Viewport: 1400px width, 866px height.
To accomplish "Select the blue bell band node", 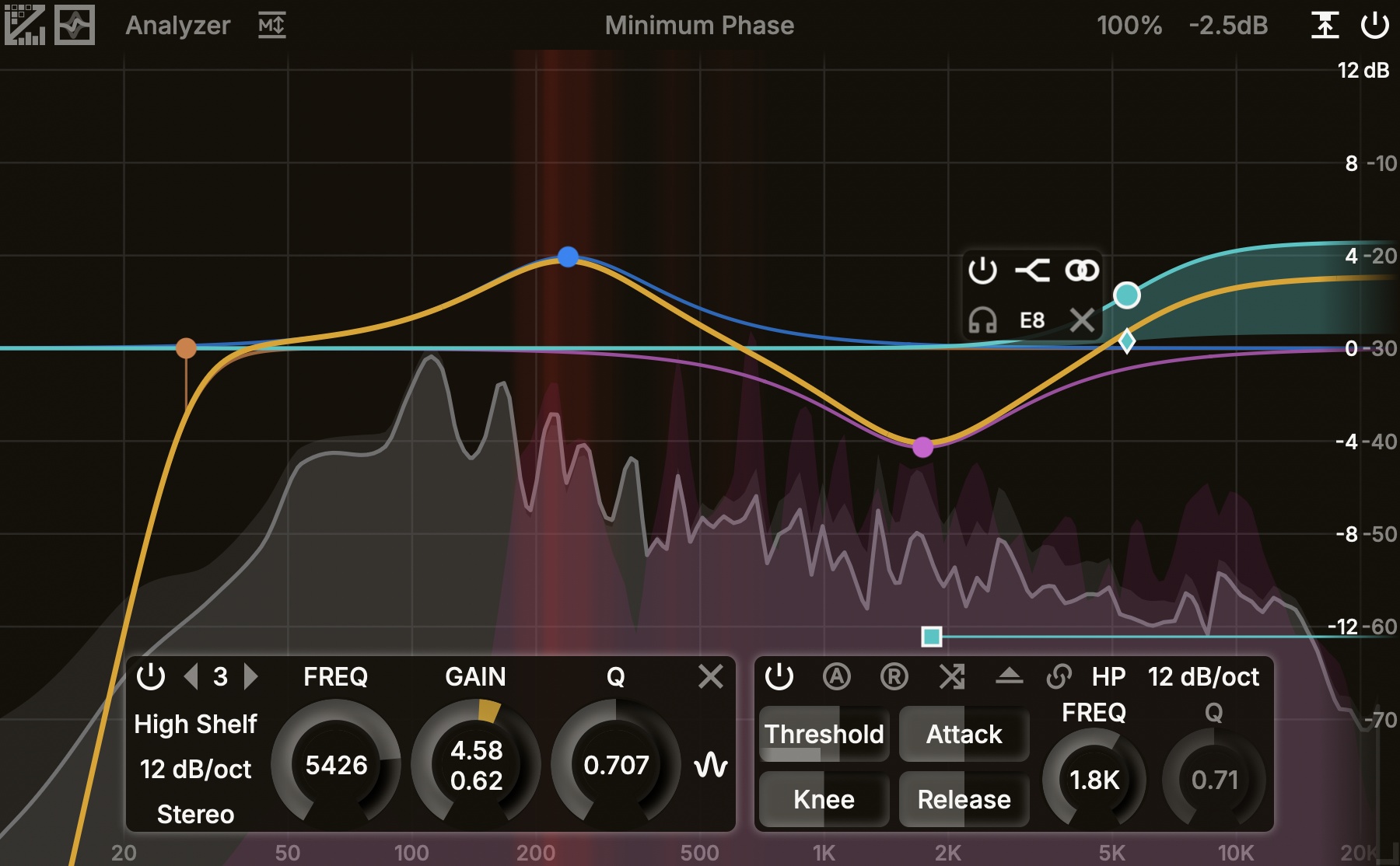I will (569, 257).
